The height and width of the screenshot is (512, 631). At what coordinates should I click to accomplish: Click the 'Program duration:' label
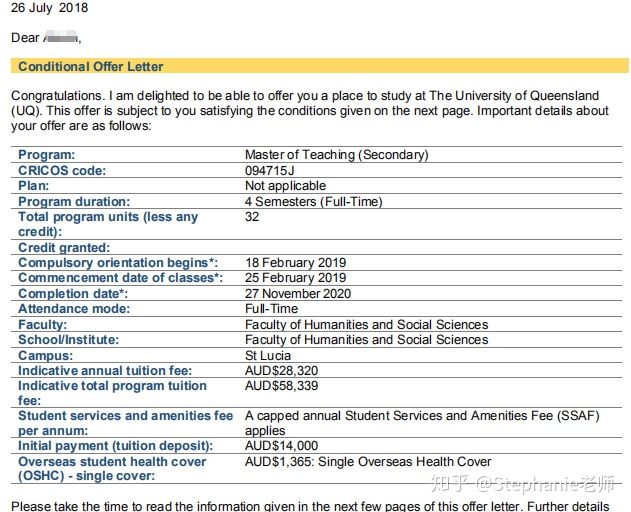(x=74, y=202)
